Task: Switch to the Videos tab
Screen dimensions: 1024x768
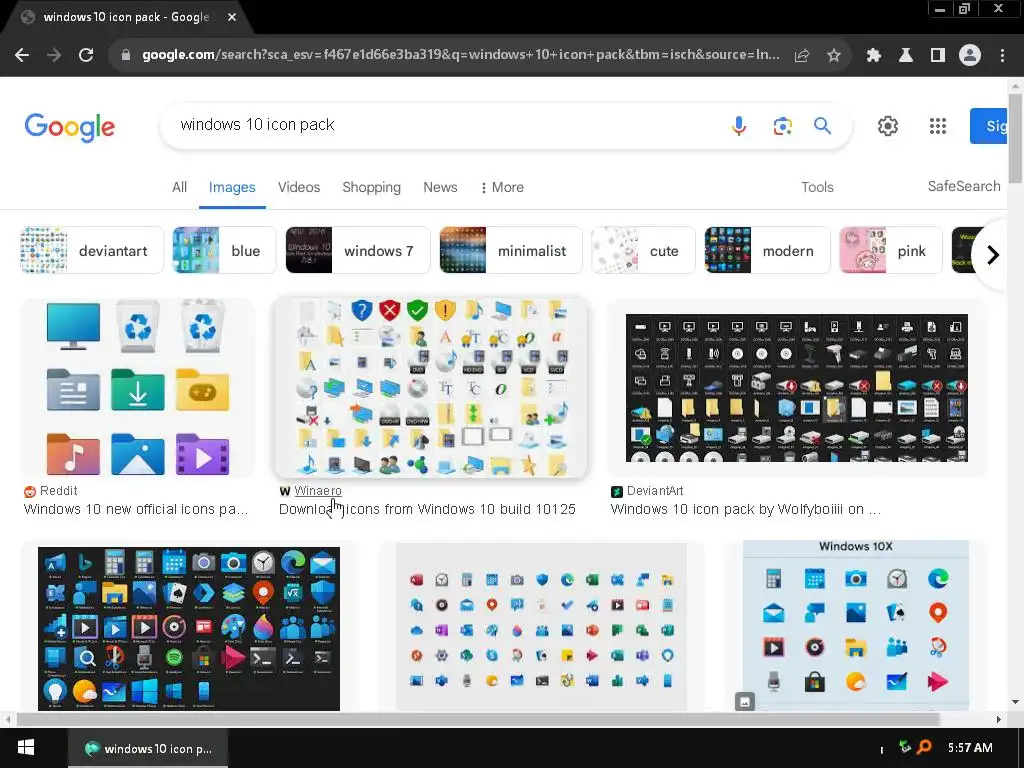Action: tap(298, 187)
